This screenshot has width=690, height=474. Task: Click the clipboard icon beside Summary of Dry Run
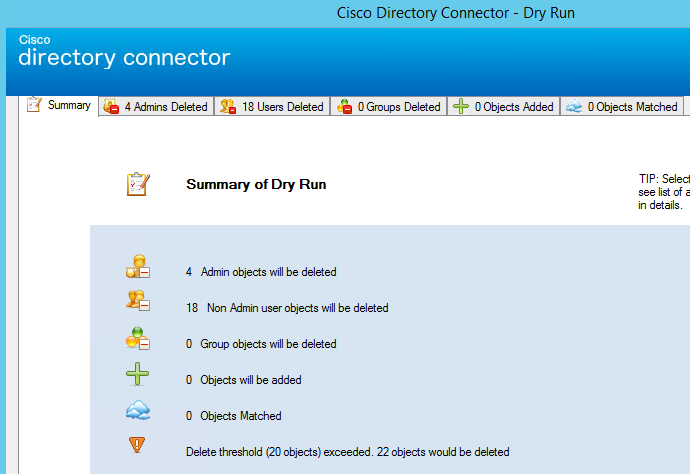[138, 184]
